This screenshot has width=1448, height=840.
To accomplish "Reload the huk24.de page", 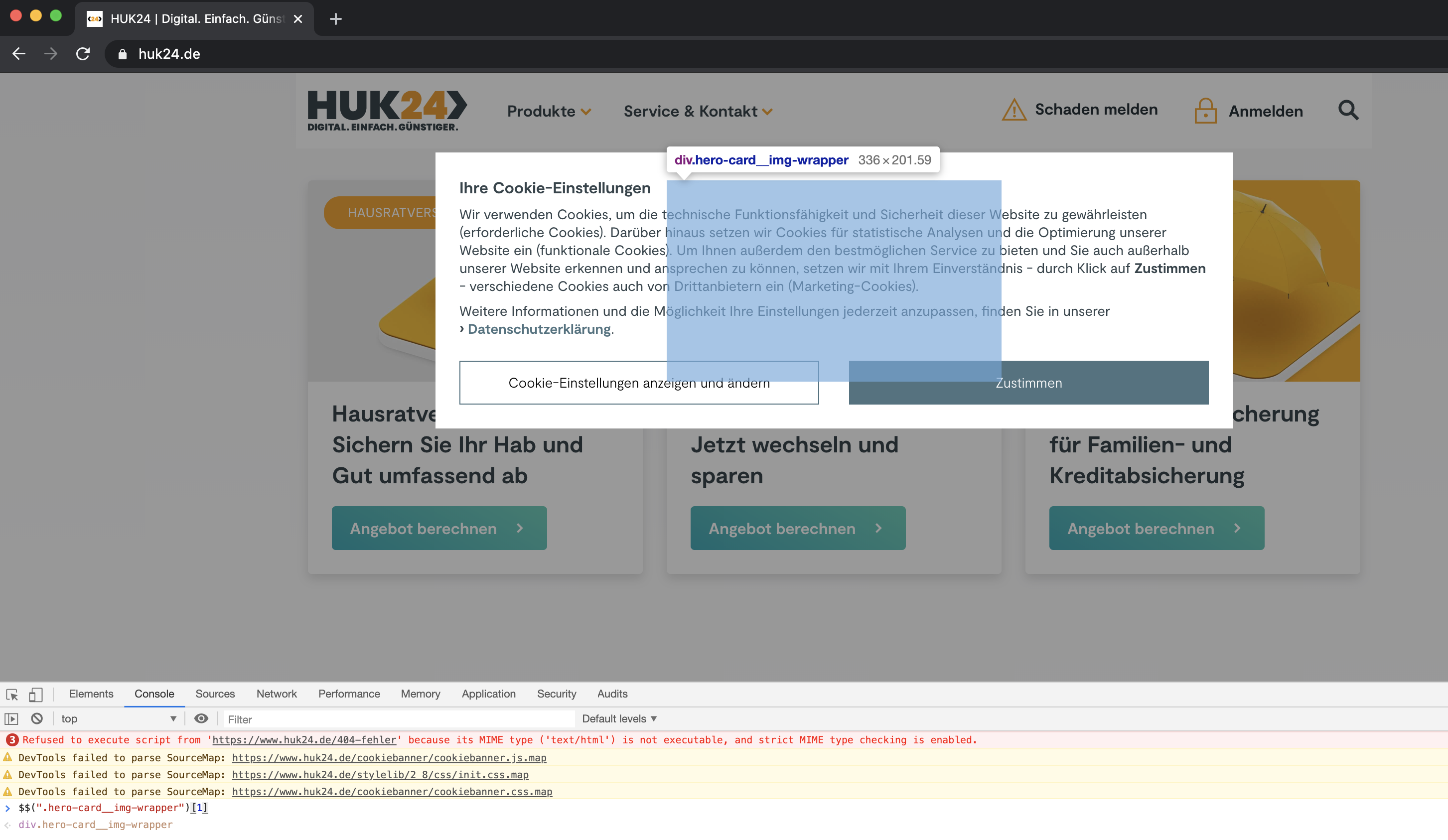I will click(83, 54).
